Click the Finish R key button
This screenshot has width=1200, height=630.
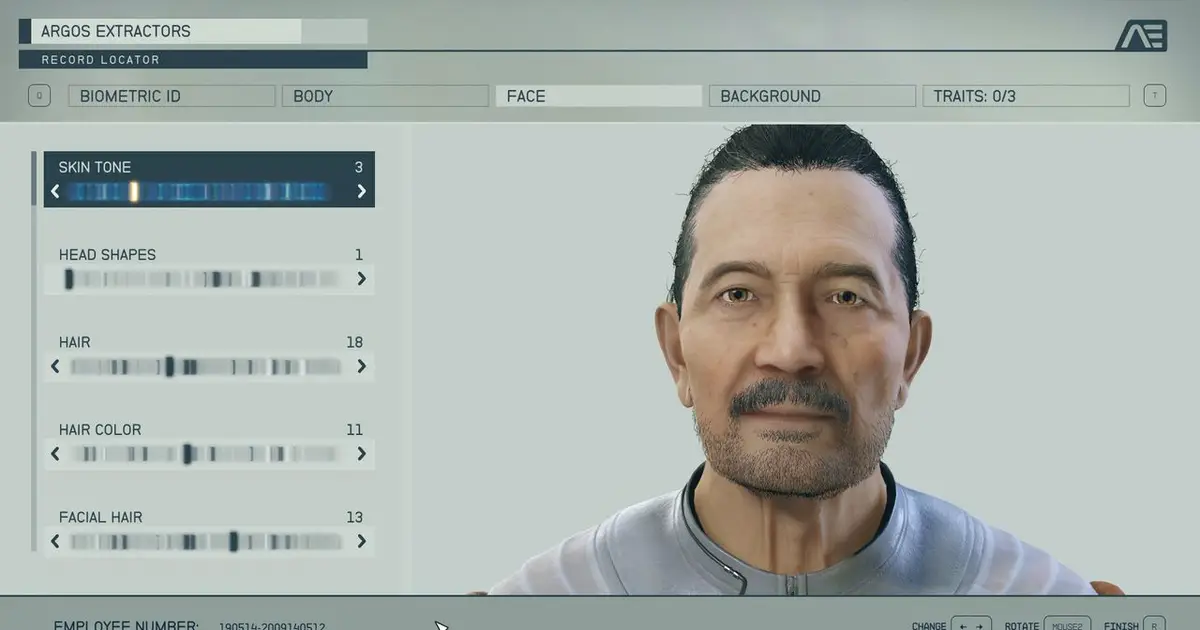(x=1154, y=625)
